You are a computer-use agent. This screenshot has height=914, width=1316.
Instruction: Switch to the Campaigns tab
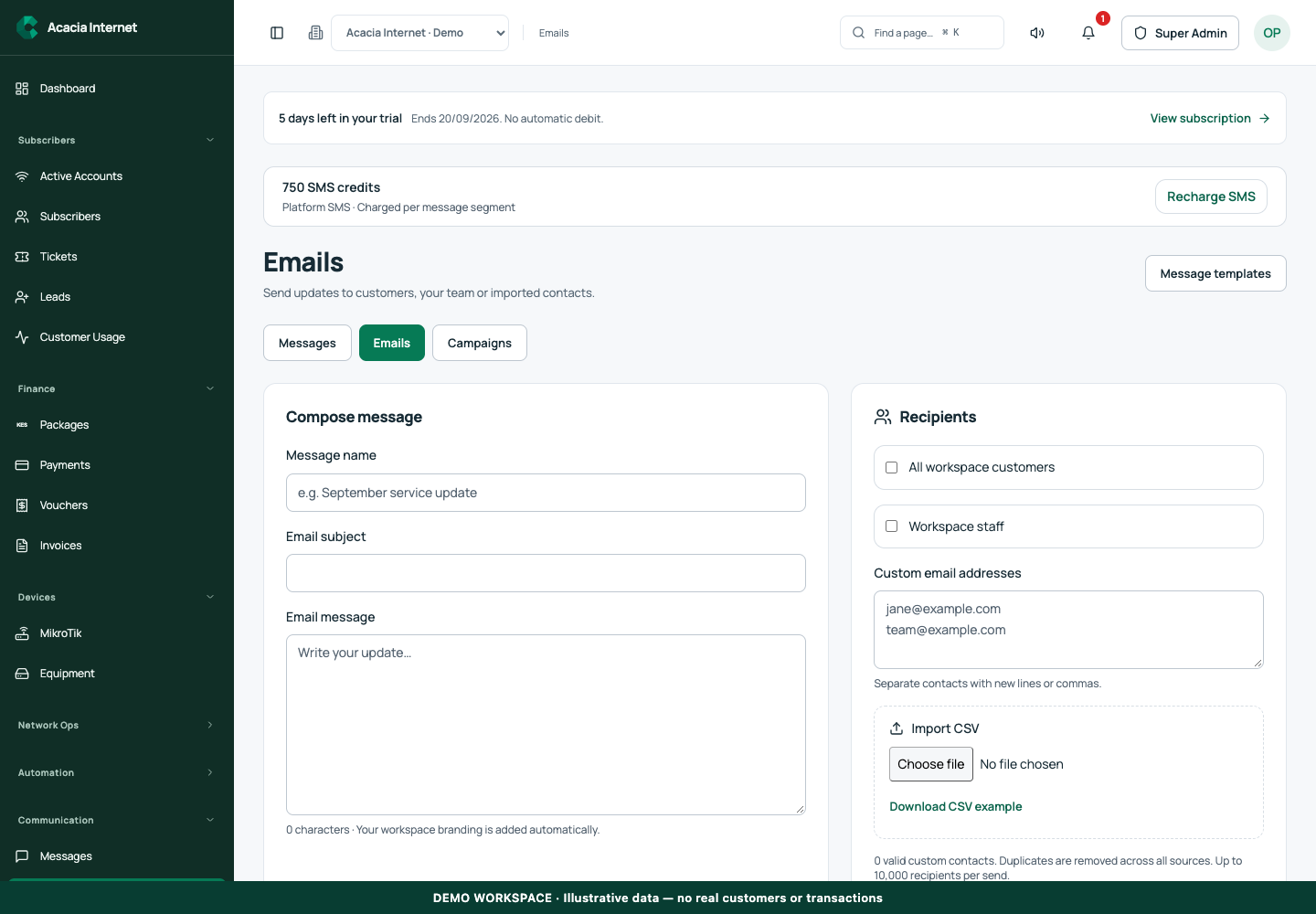click(x=480, y=343)
